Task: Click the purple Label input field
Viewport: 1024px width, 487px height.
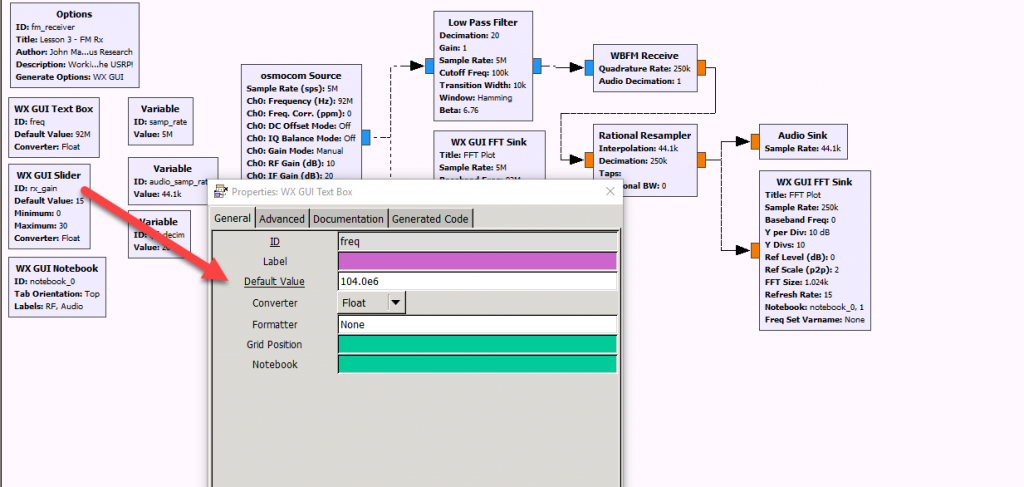Action: [x=477, y=261]
